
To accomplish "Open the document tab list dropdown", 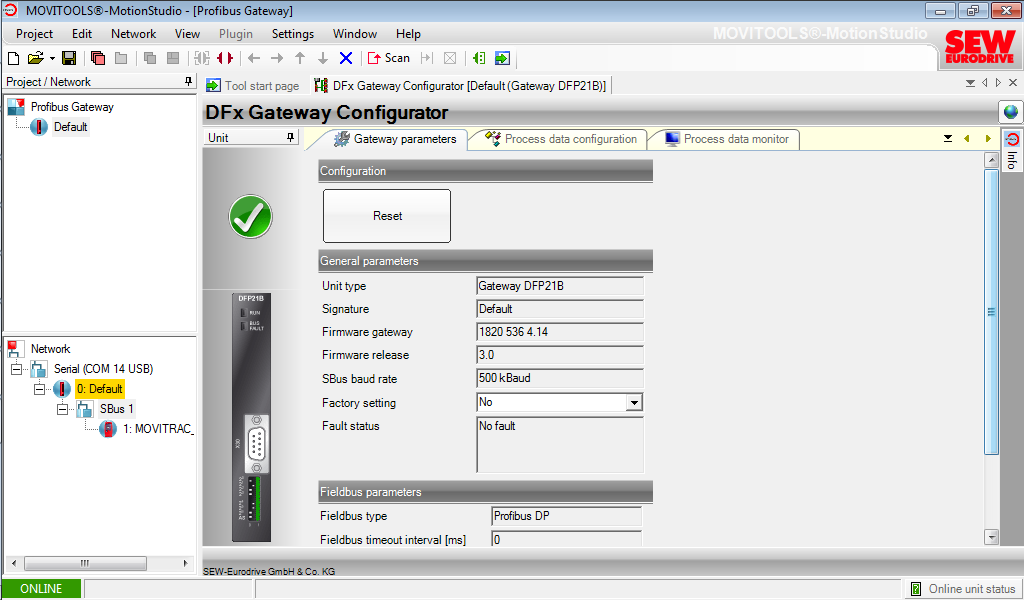I will [x=970, y=83].
